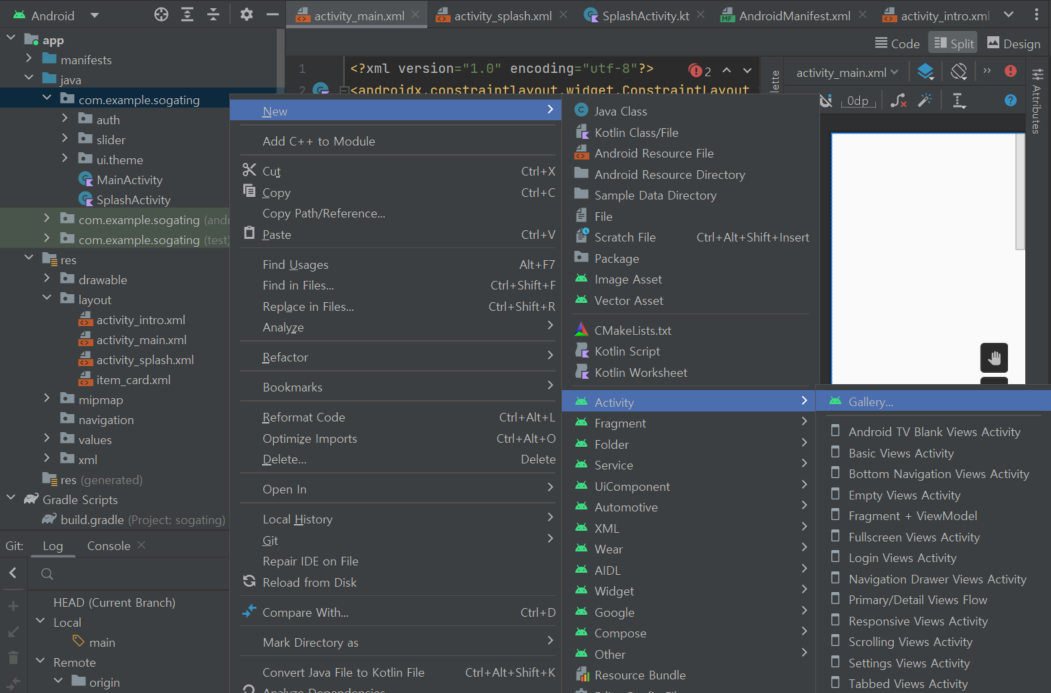This screenshot has width=1051, height=693.
Task: Open activity_main.xml file dropdown in design toolbar
Action: (847, 72)
